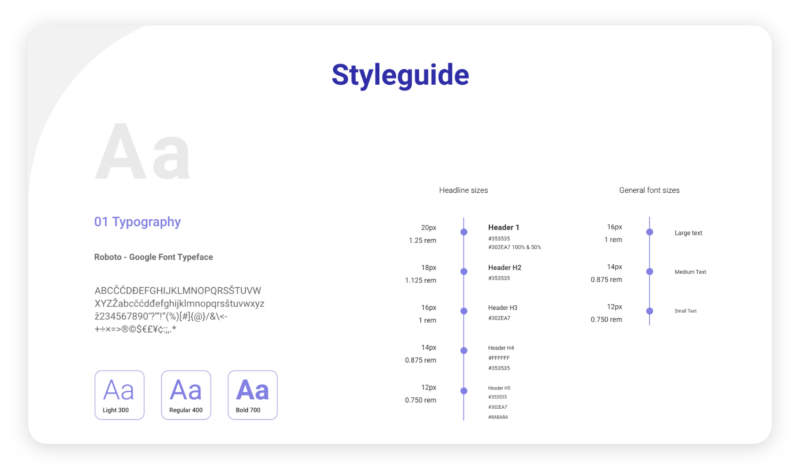The width and height of the screenshot is (800, 475).
Task: Click the 1 rem value beside Header H3
Action: pos(428,320)
